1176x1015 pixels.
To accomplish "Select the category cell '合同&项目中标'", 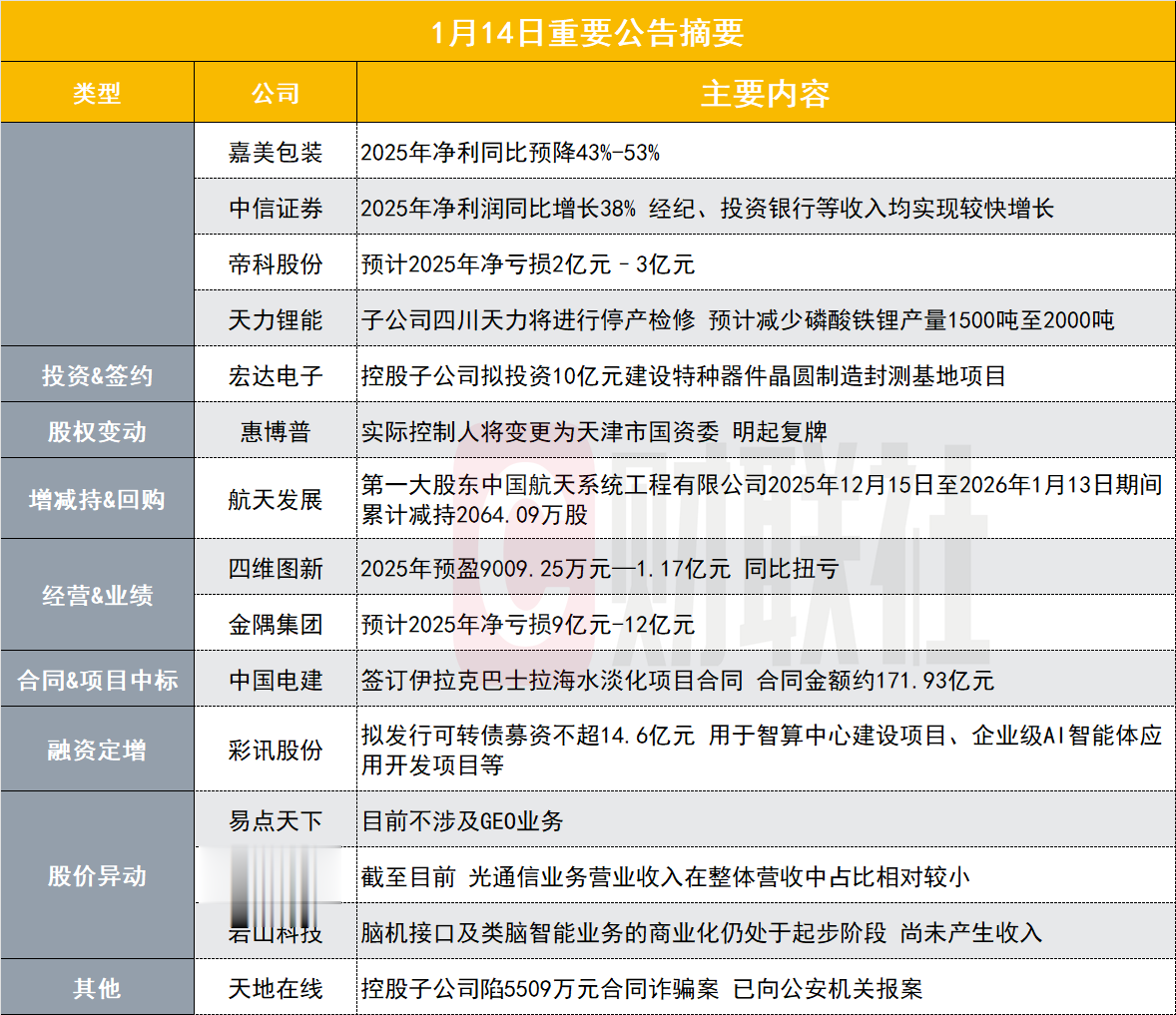I will [x=97, y=680].
